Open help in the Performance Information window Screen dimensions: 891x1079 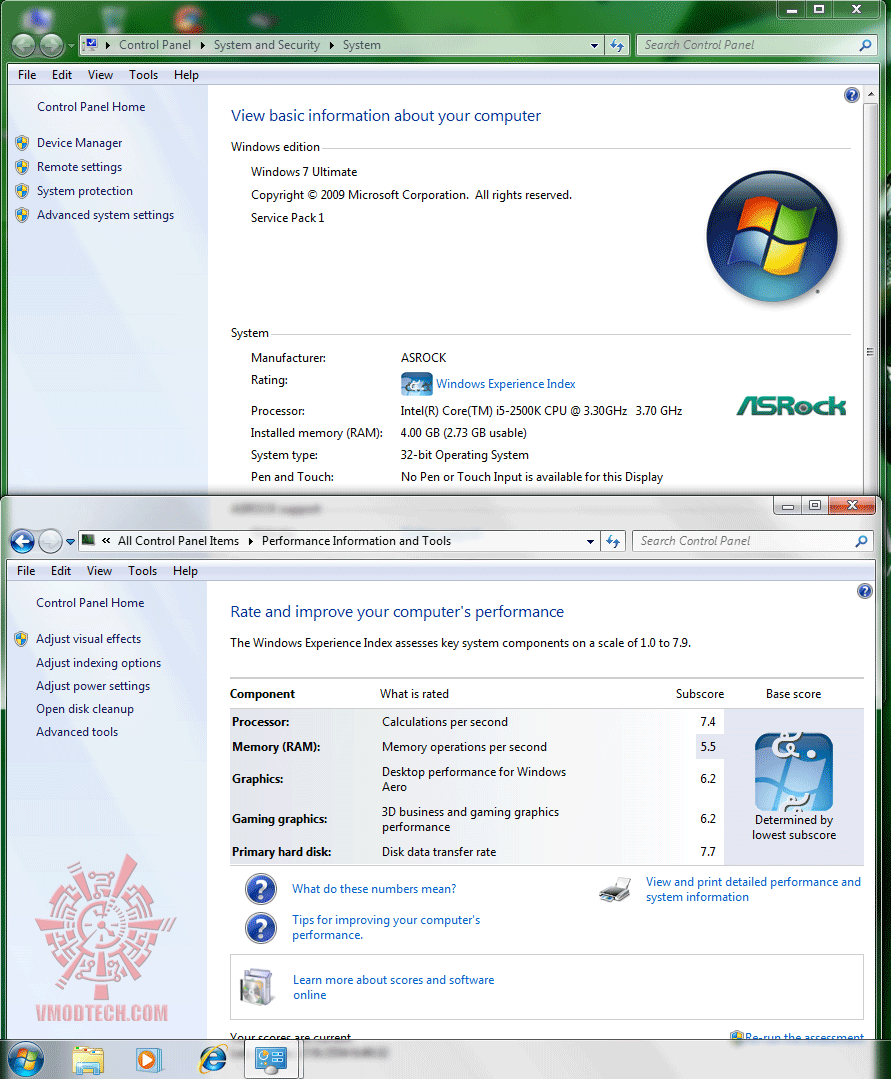pos(865,591)
